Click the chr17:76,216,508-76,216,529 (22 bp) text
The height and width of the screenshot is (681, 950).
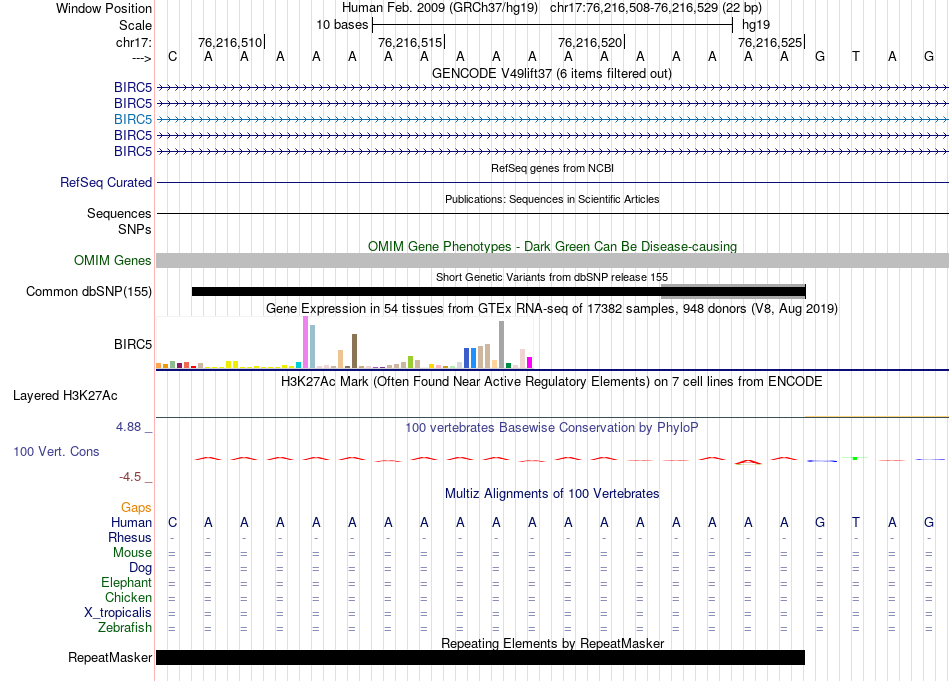[x=656, y=8]
